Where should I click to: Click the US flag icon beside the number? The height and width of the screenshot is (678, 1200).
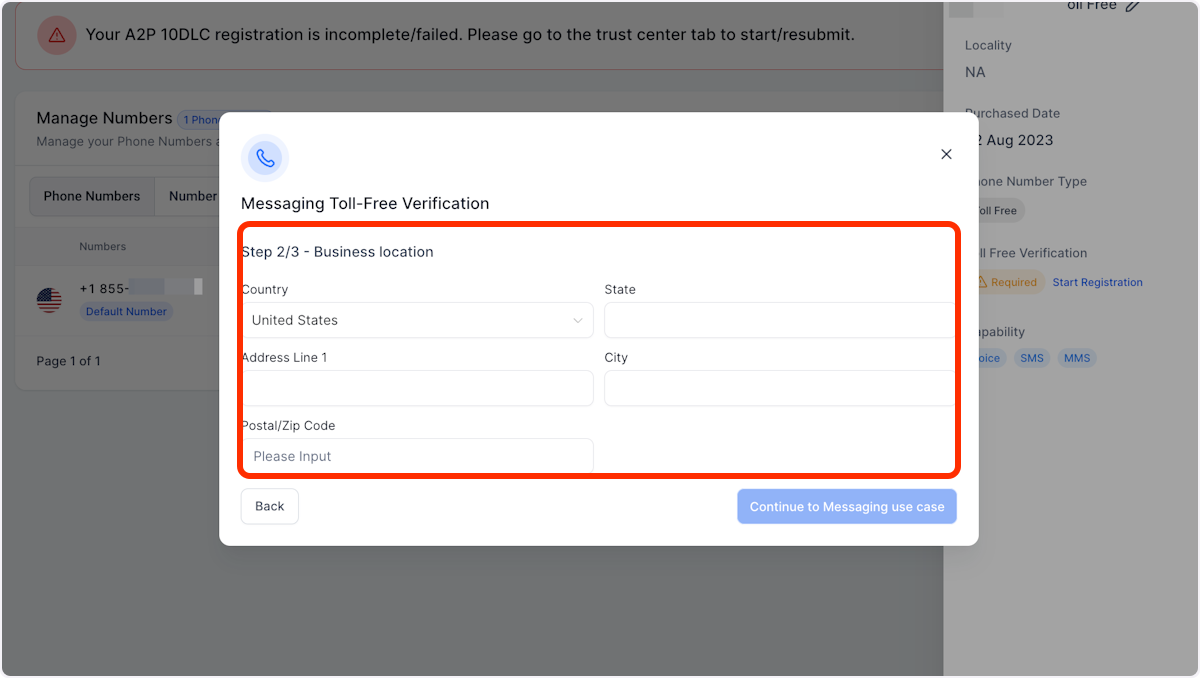click(49, 299)
